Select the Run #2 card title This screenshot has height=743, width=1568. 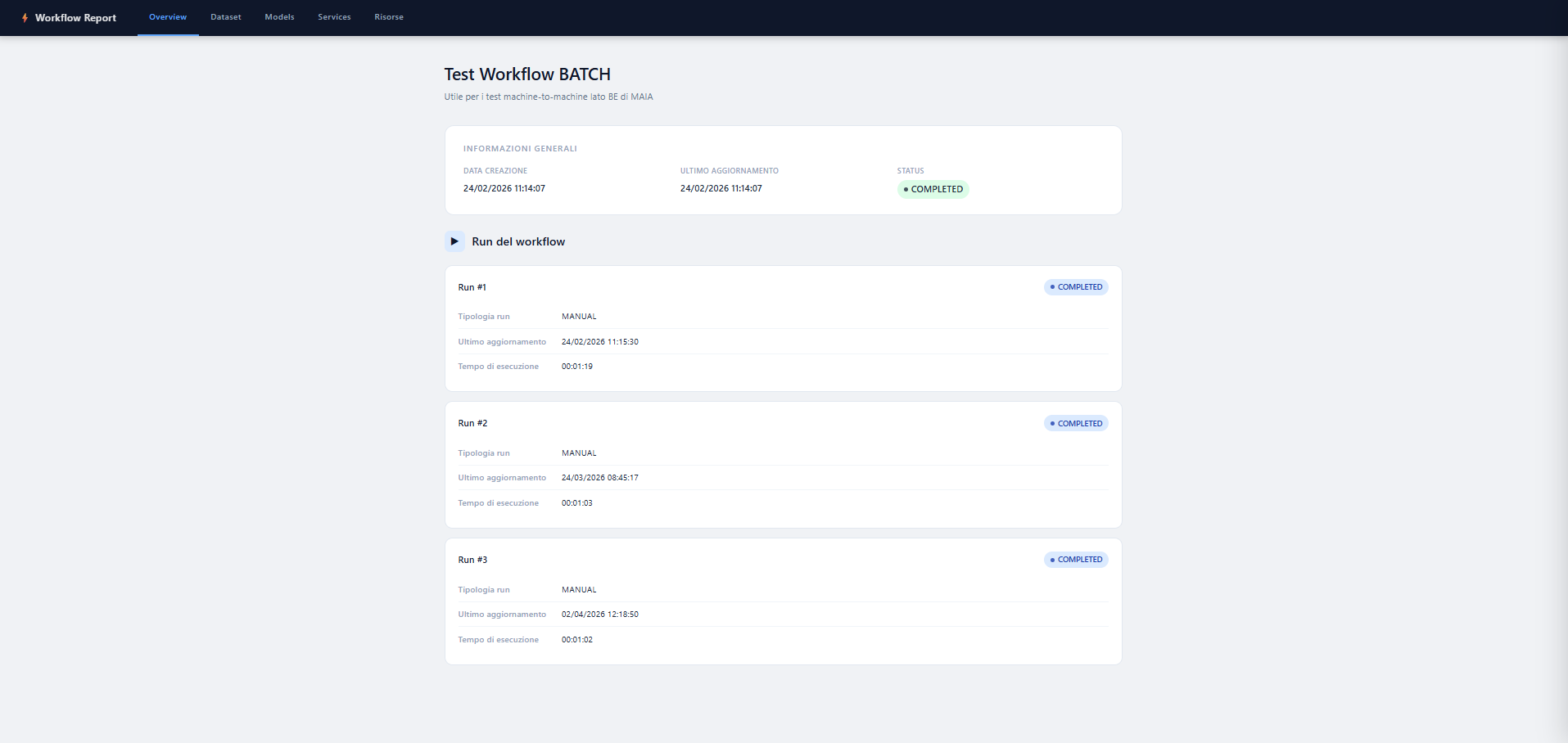tap(472, 424)
